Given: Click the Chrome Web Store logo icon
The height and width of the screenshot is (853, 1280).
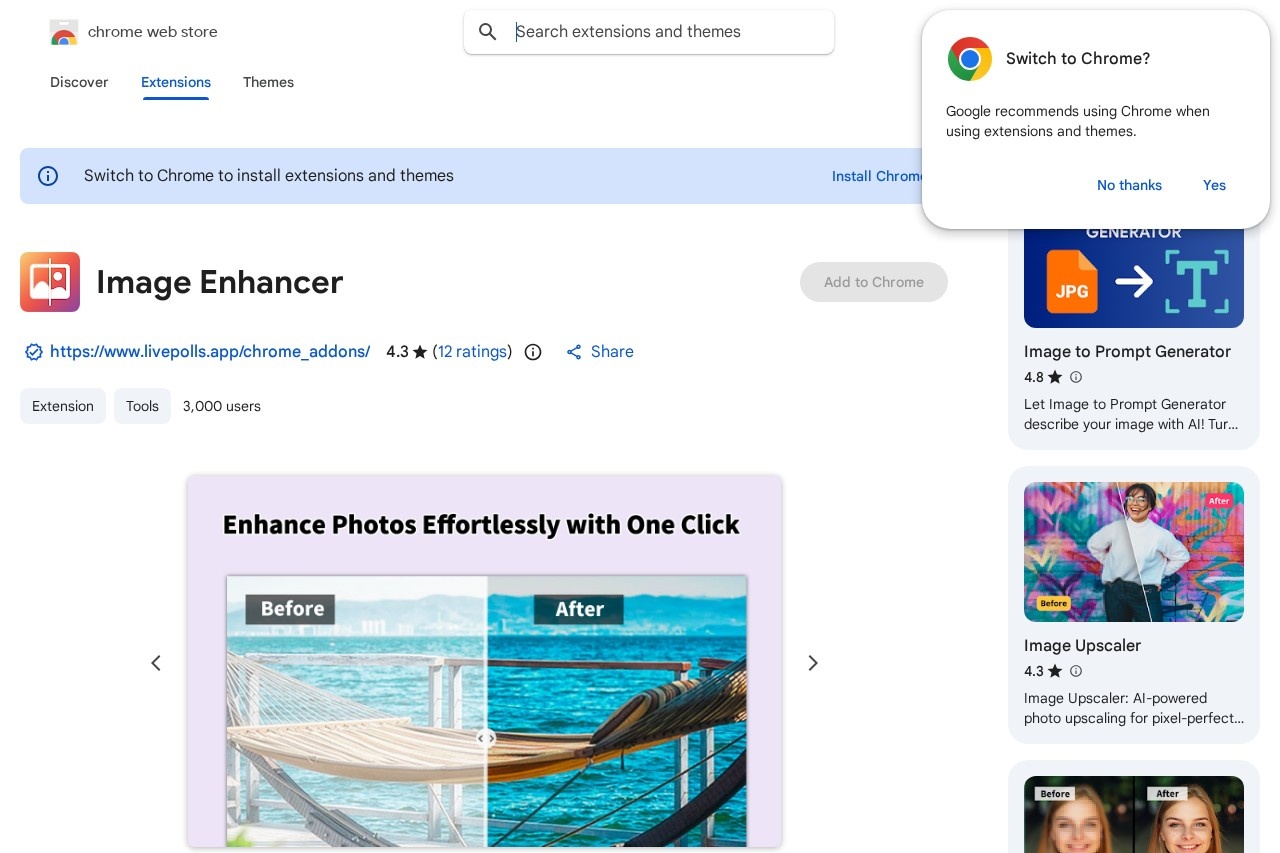Looking at the screenshot, I should coord(63,31).
